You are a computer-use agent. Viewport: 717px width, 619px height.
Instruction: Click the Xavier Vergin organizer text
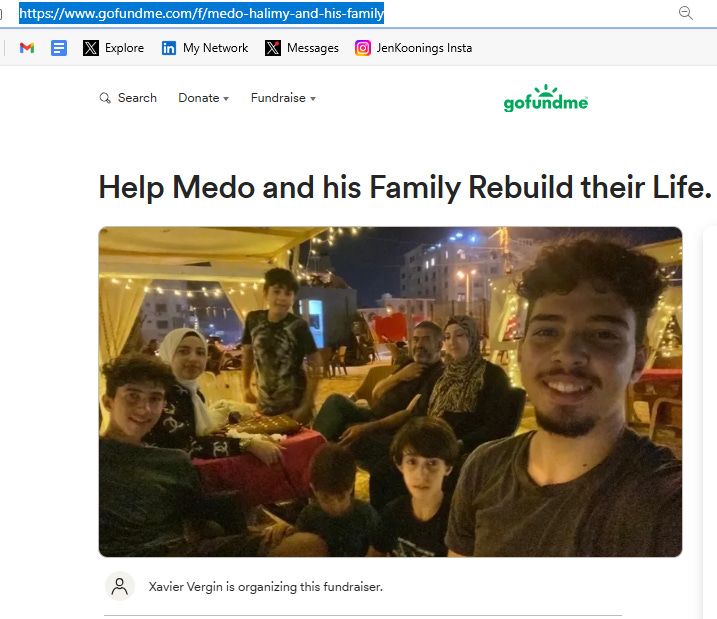[x=266, y=587]
